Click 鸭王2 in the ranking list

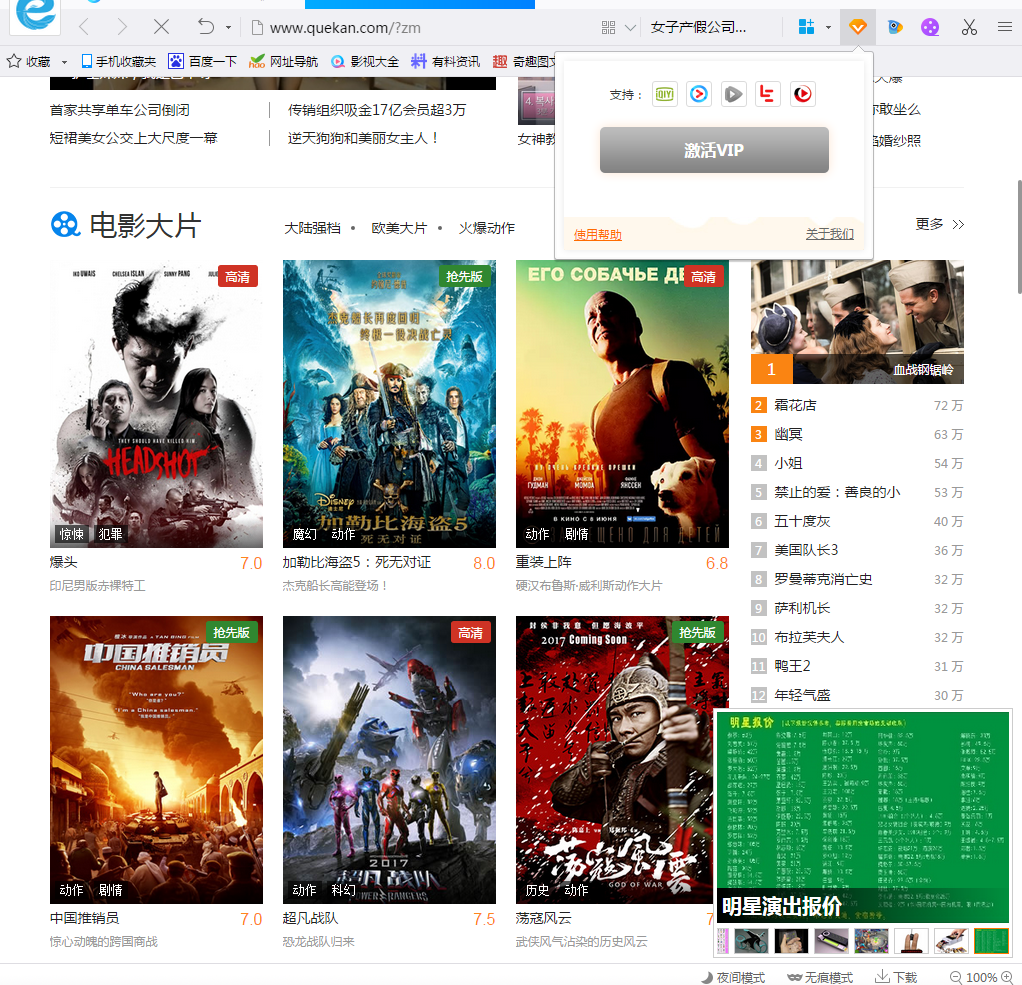792,666
